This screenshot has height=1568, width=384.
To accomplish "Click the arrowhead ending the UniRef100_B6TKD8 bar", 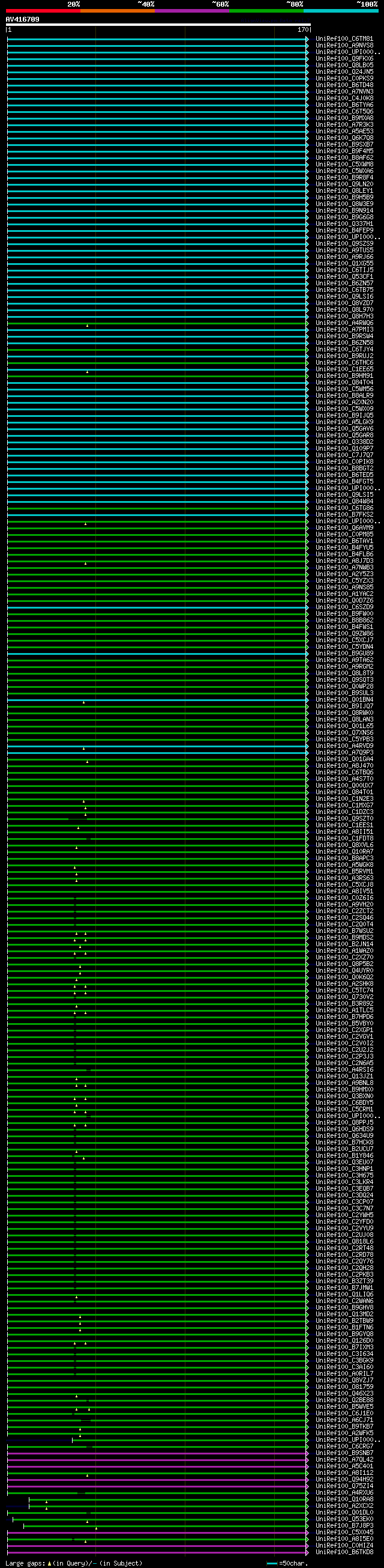I will [307, 1552].
